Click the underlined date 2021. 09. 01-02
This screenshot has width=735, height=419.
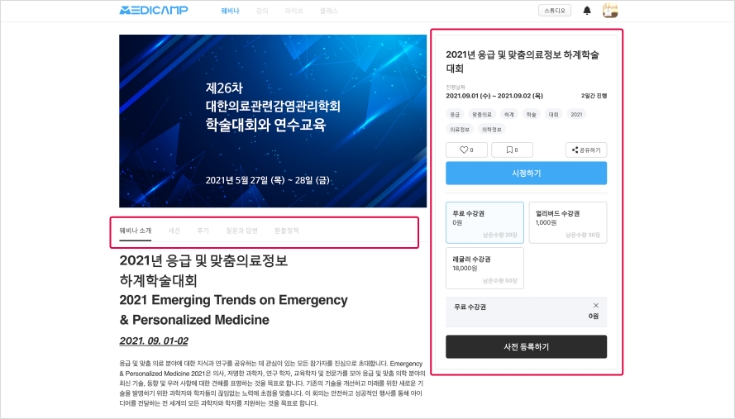pos(154,341)
